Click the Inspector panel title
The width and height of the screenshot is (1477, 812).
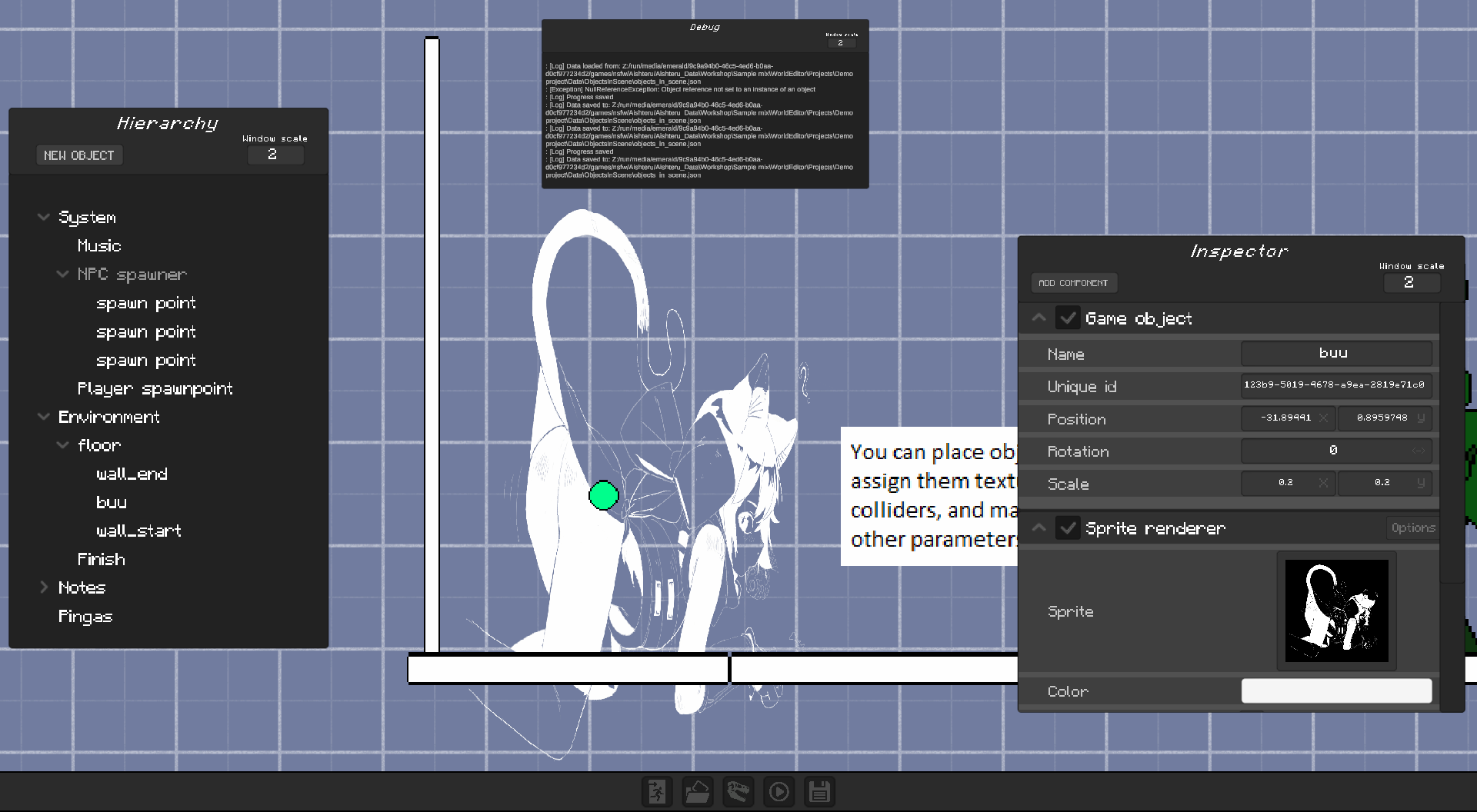1239,251
